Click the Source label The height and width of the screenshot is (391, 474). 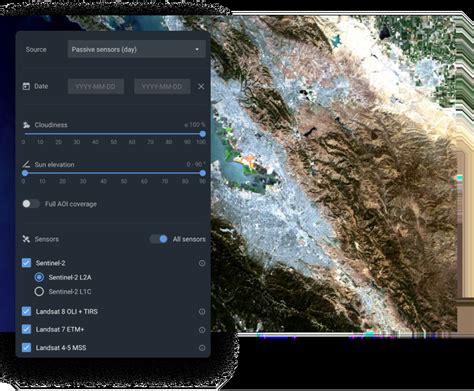[36, 49]
